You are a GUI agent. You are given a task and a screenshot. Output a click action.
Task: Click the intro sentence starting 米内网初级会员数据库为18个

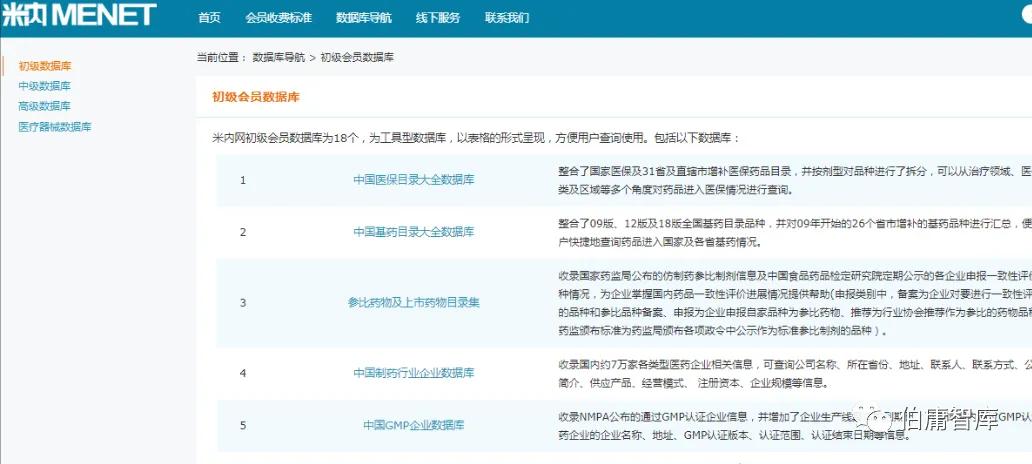click(477, 139)
